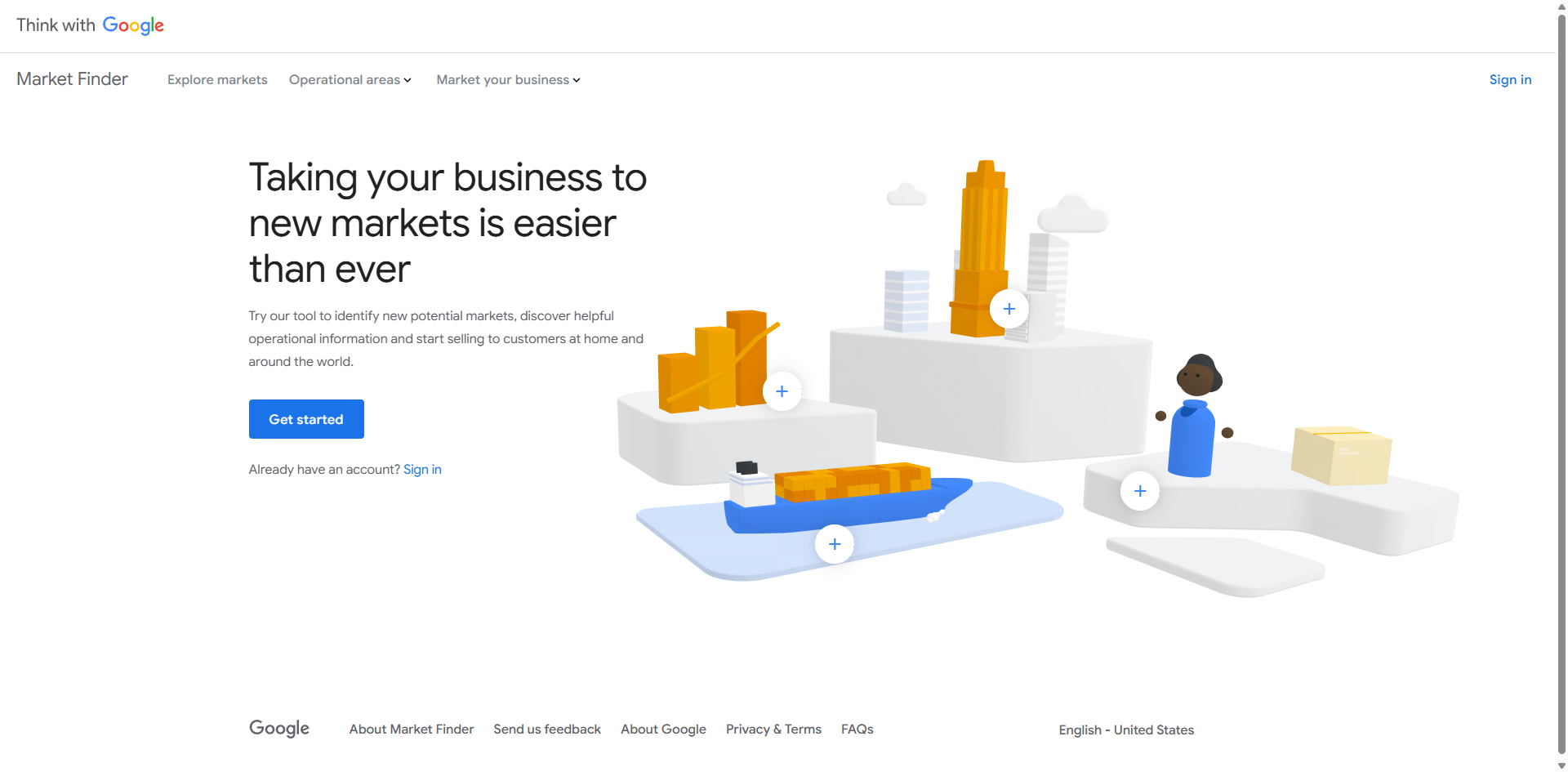Click the Google logo in the footer
The width and height of the screenshot is (1568, 772).
pos(279,729)
